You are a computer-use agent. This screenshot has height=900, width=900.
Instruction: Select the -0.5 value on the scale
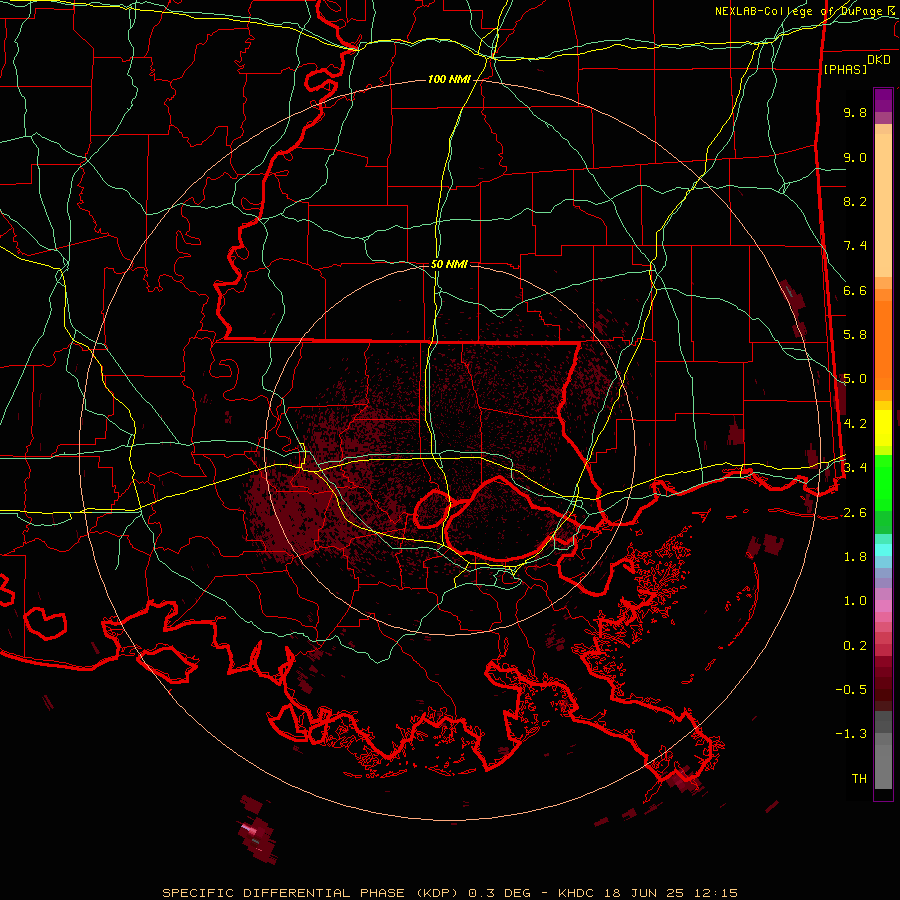coord(851,690)
